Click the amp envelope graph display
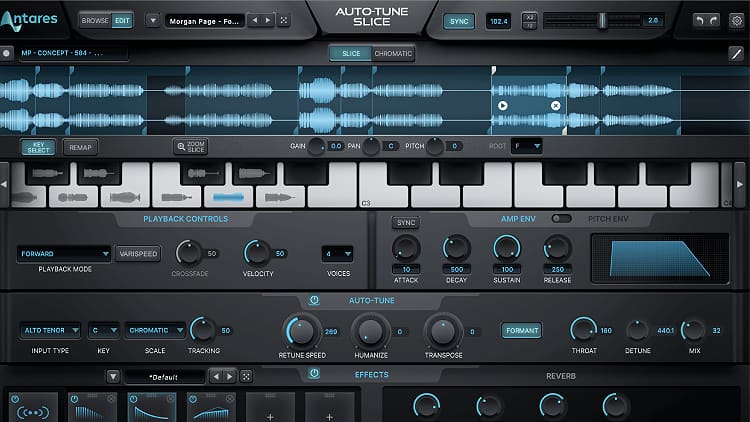Image resolution: width=750 pixels, height=422 pixels. click(x=660, y=259)
